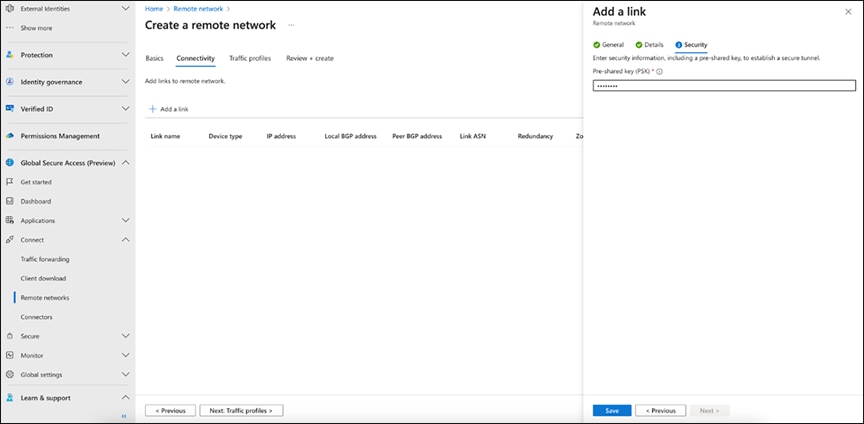Open the ellipsis menu beside the page title

tap(291, 25)
